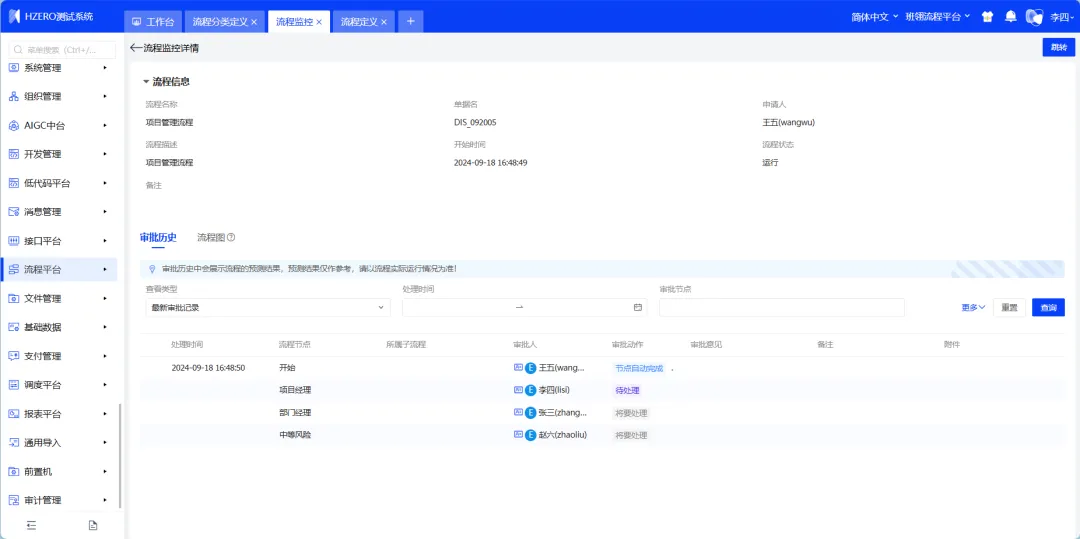Expand the 通用导入 menu arrow
The image size is (1080, 539).
[105, 443]
